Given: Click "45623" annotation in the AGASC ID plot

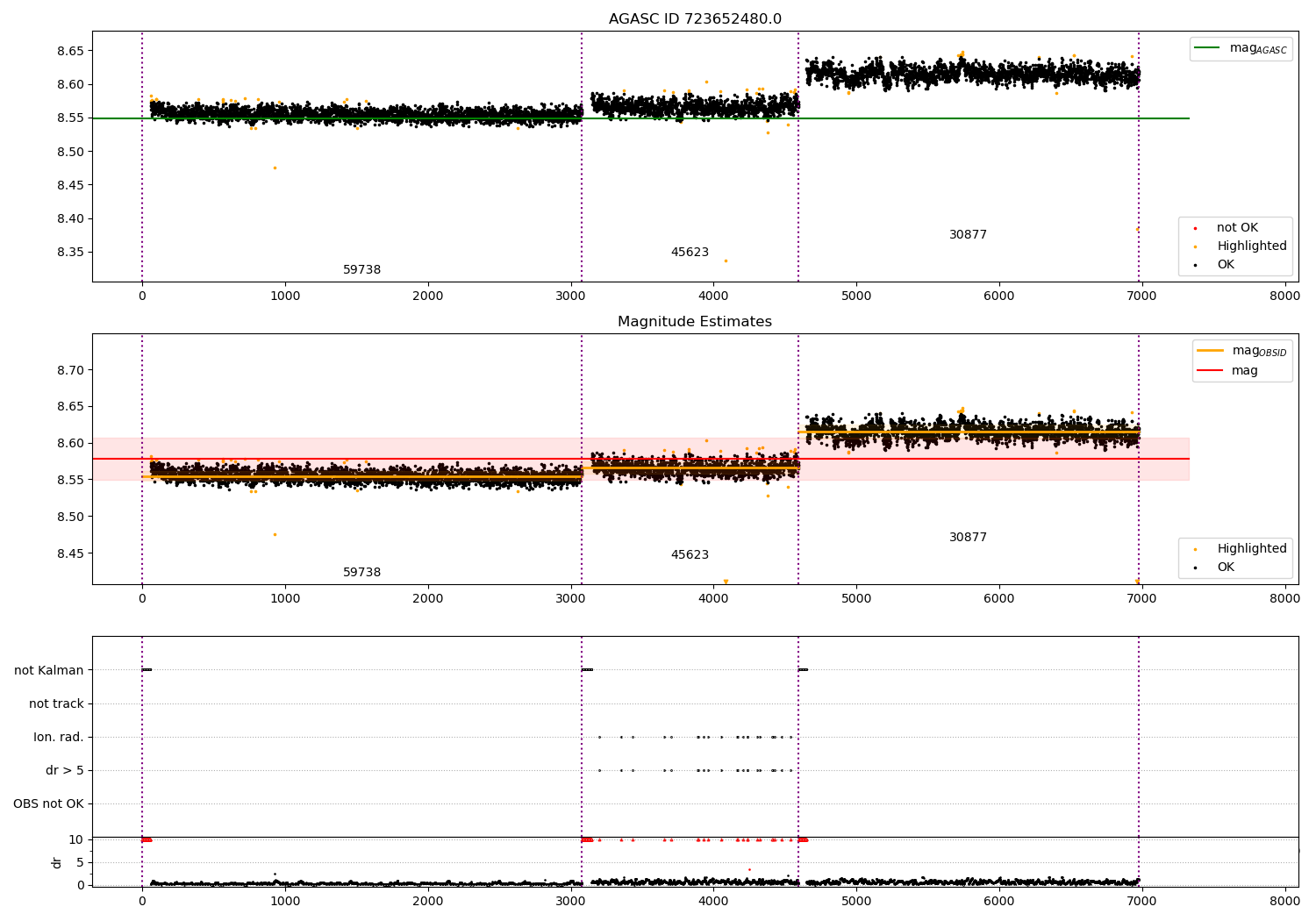Looking at the screenshot, I should coord(690,253).
